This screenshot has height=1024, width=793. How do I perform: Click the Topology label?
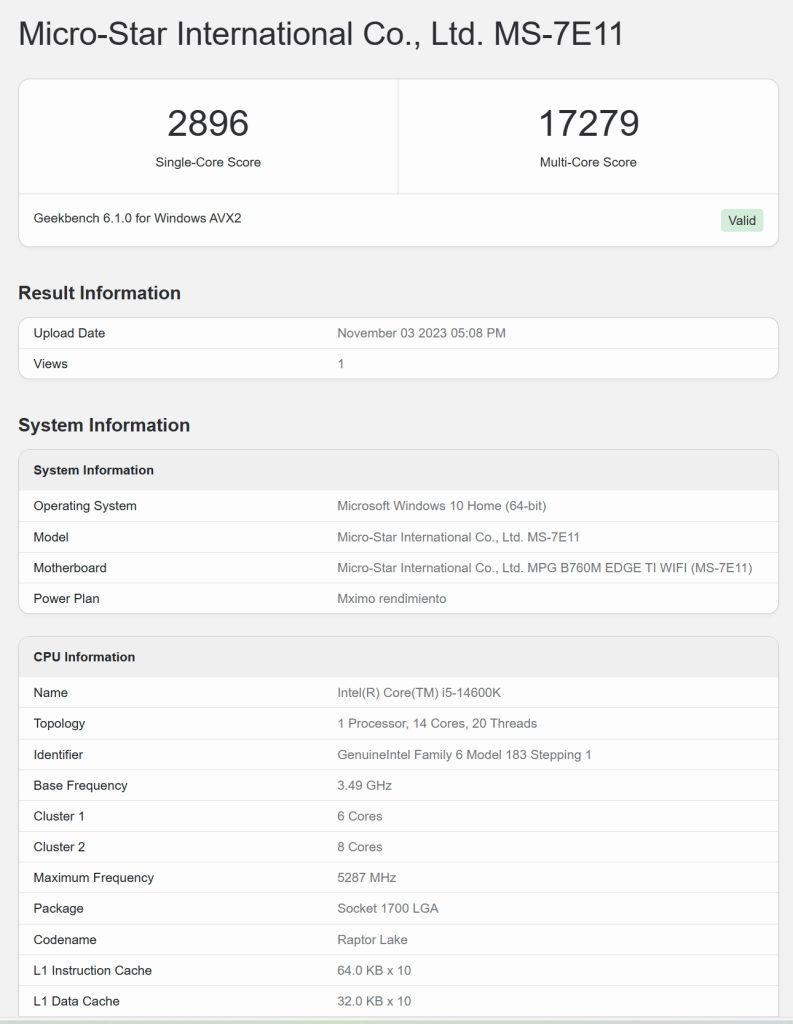[59, 724]
